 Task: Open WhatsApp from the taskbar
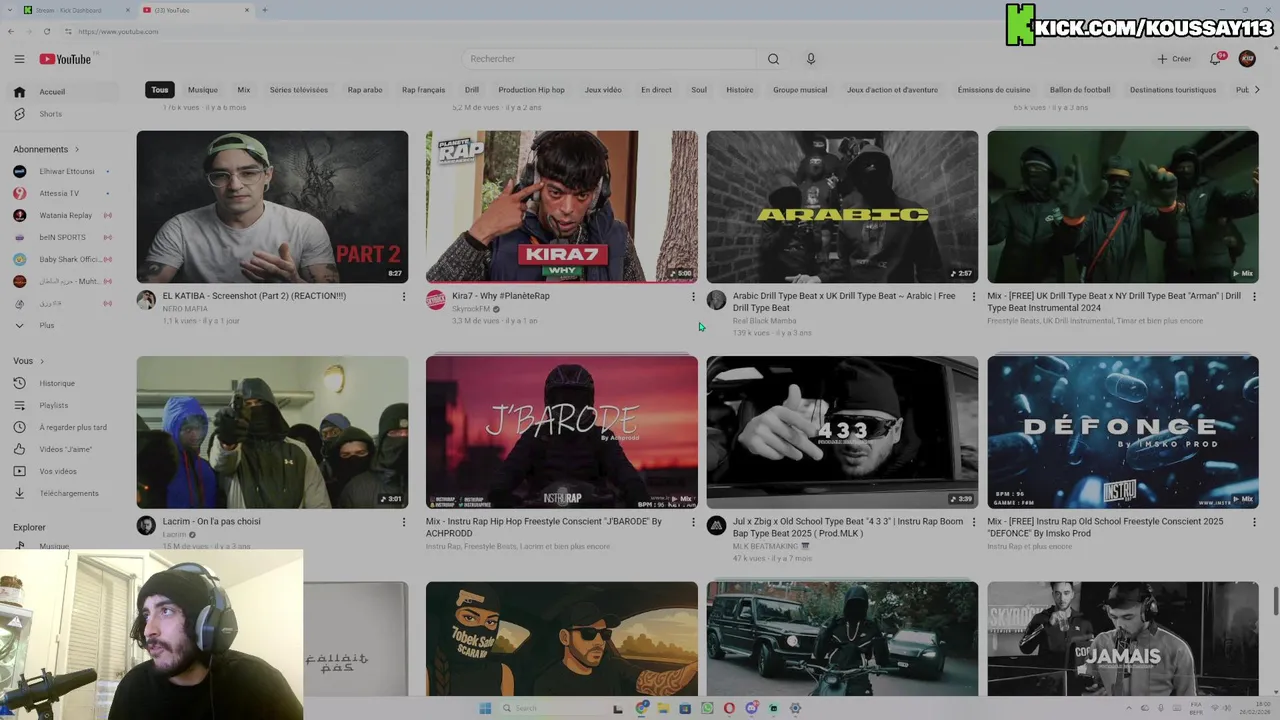pos(707,708)
